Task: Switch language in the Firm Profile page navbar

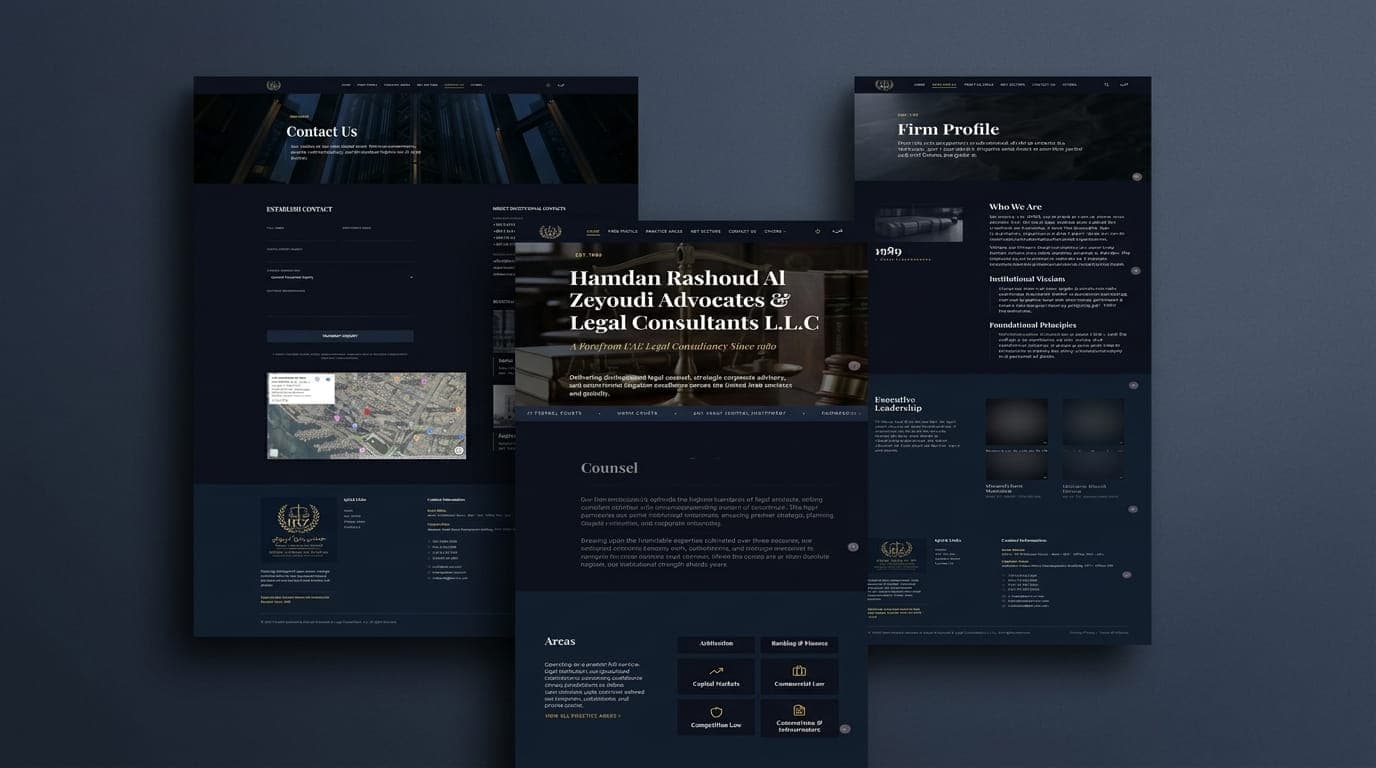Action: (1123, 85)
